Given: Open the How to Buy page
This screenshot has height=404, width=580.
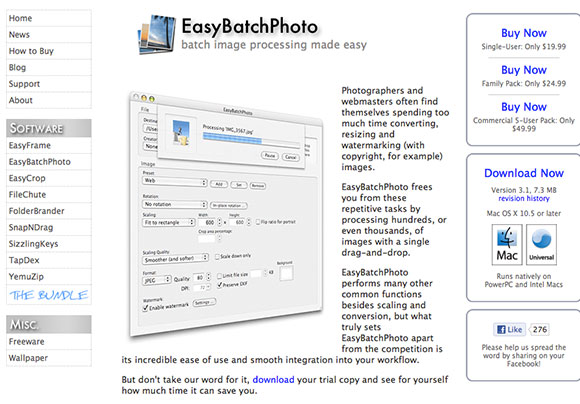Looking at the screenshot, I should click(x=48, y=51).
